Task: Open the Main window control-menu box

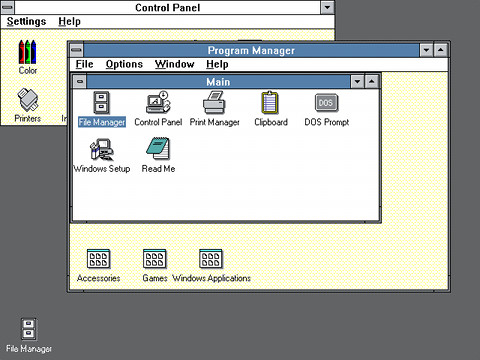Action: (x=80, y=82)
